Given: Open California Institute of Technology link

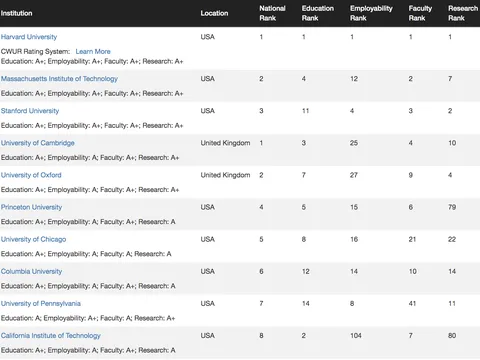Looking at the screenshot, I should coord(51,336).
